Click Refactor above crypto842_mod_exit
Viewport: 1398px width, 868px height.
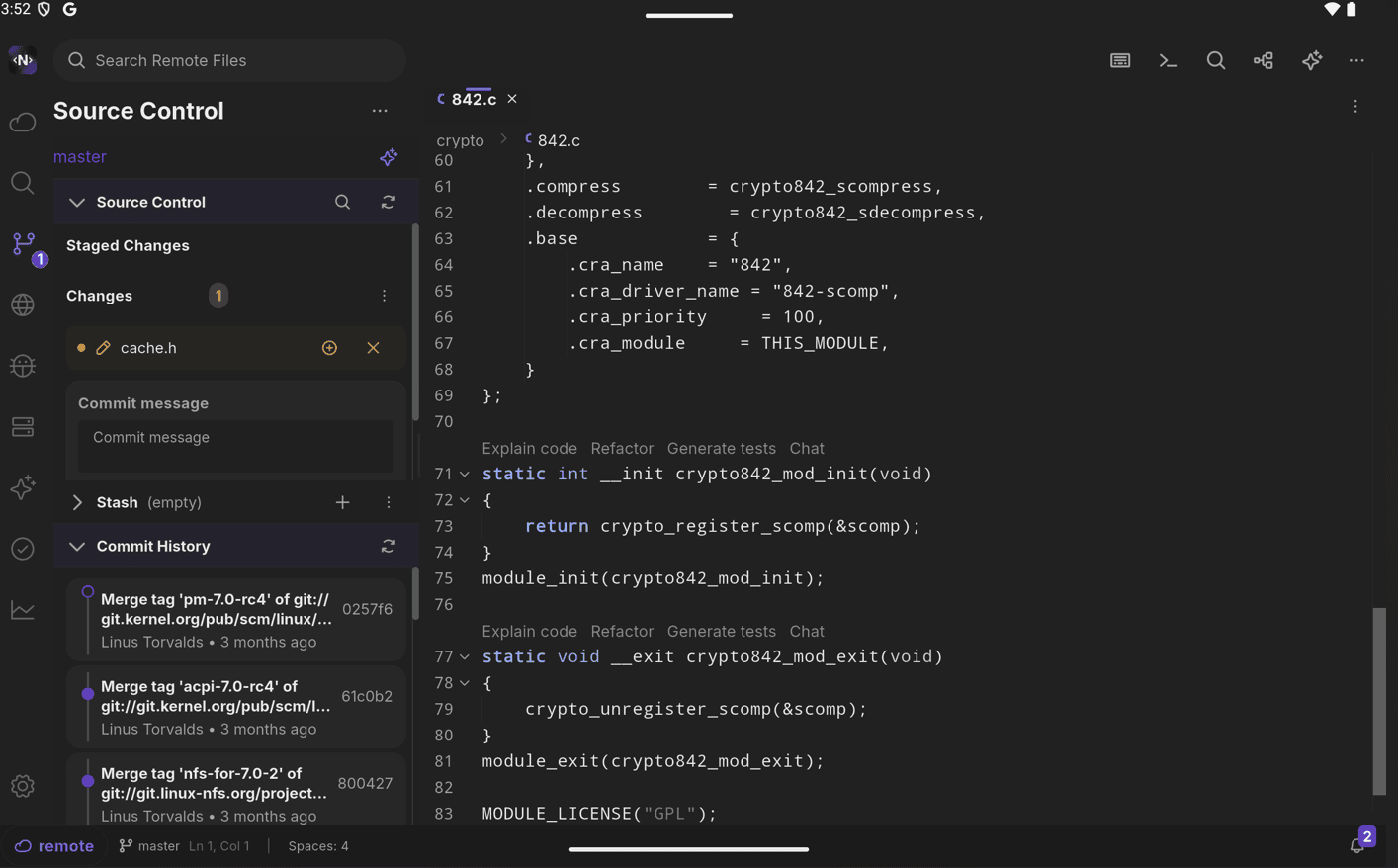[622, 631]
